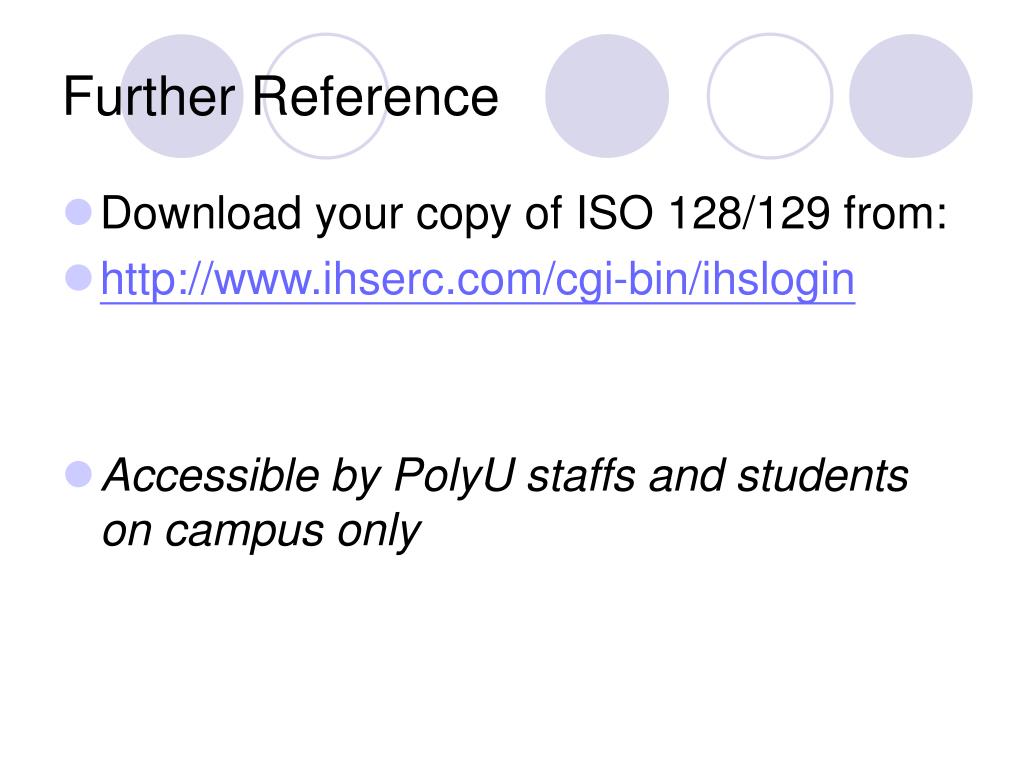Image resolution: width=1024 pixels, height=768 pixels.
Task: Click the "128/129" number text
Action: tap(749, 214)
